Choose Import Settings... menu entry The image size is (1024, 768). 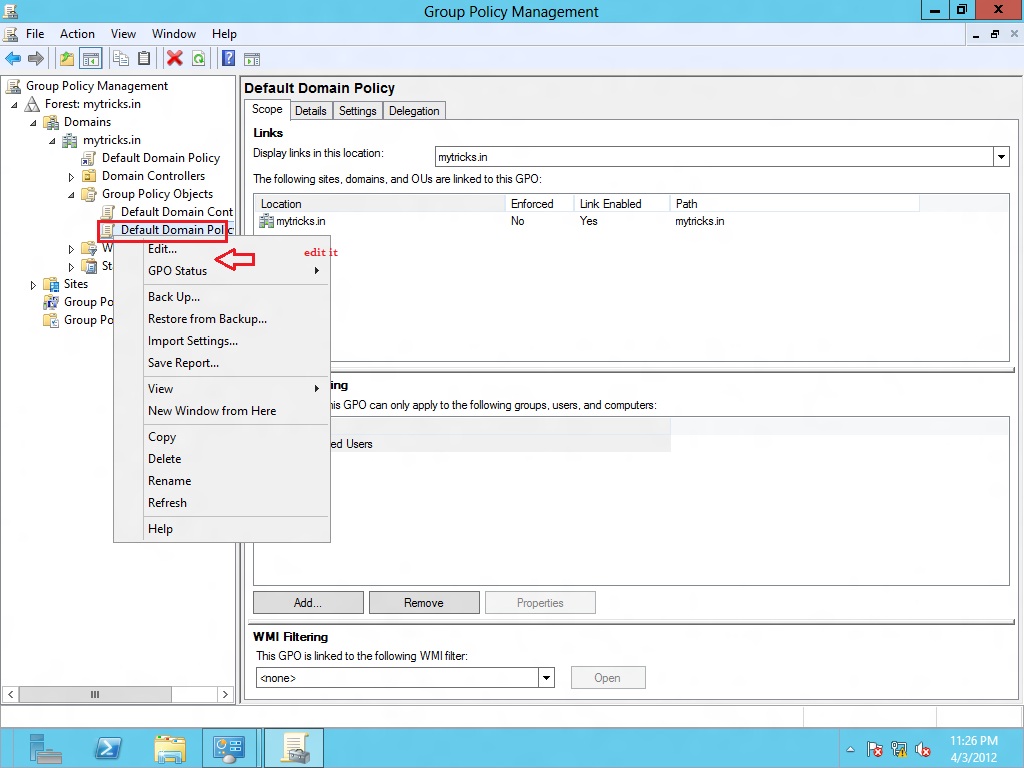236,341
